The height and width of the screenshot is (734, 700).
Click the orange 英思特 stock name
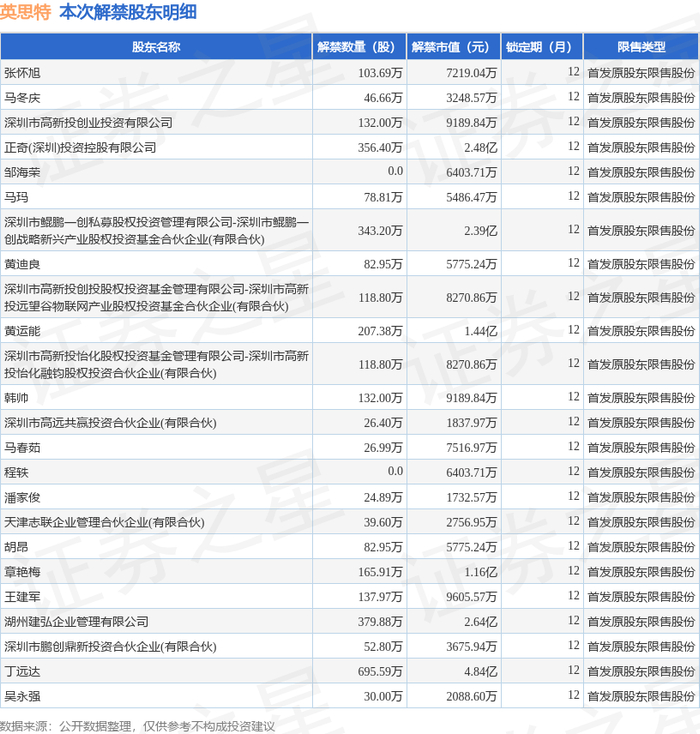tap(25, 12)
